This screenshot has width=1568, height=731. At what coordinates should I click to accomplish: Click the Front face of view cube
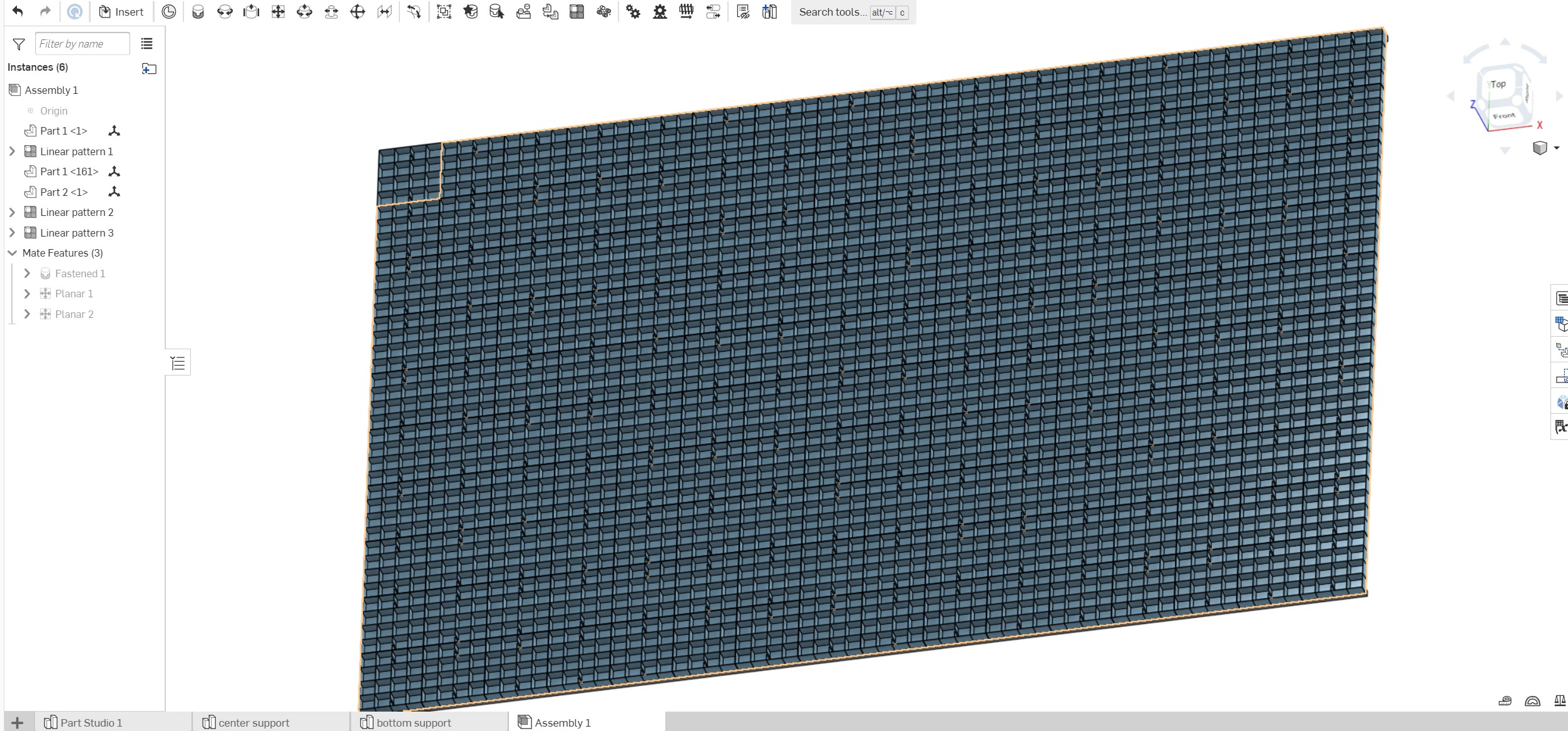(x=1504, y=116)
